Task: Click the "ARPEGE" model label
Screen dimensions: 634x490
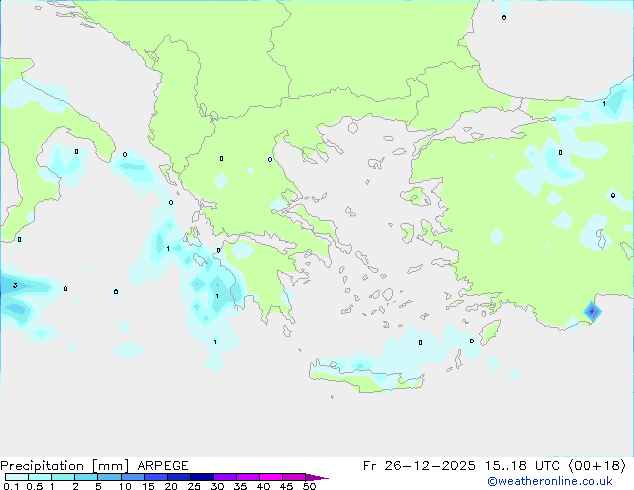Action: coord(163,466)
